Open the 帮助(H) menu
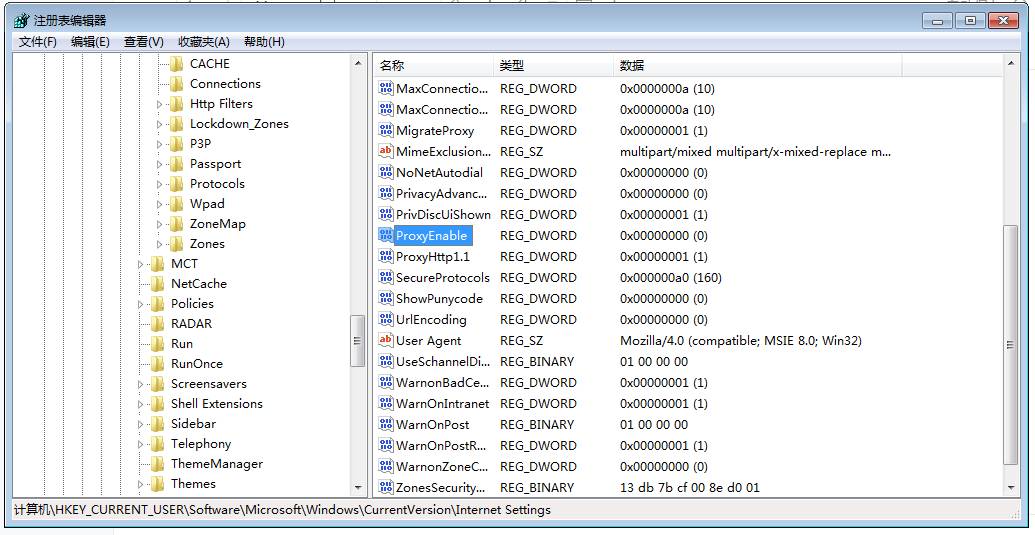1035x535 pixels. (x=264, y=42)
